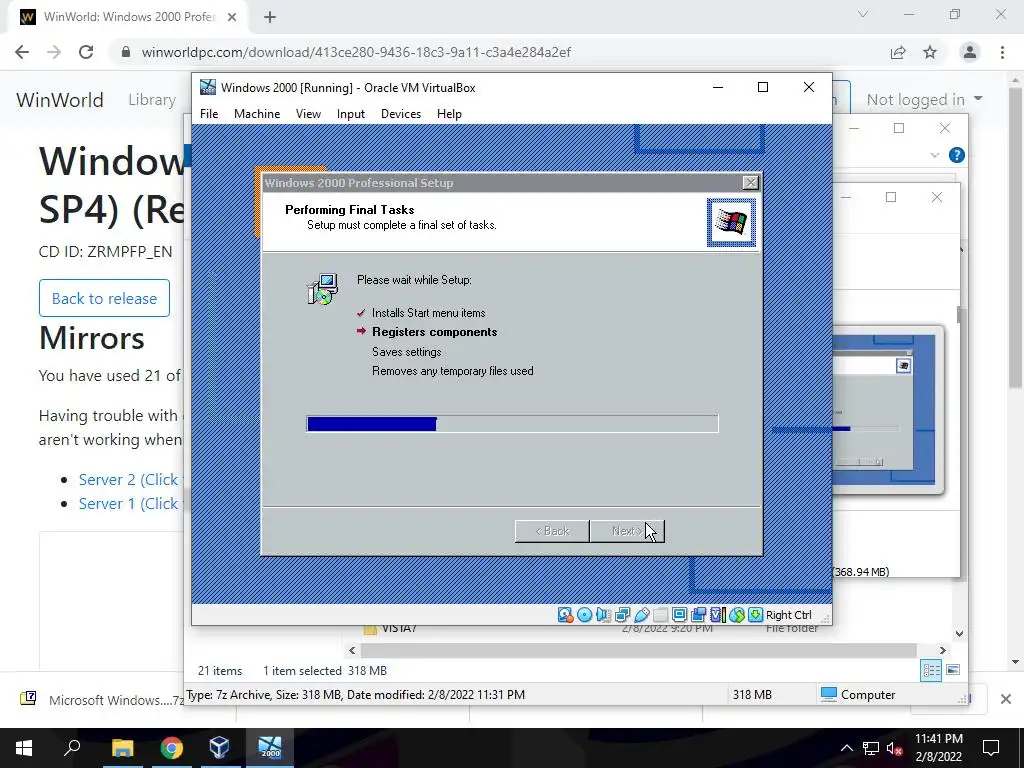Expand the File Explorer ribbon chevron
Screen dimensions: 1024x768
point(935,155)
